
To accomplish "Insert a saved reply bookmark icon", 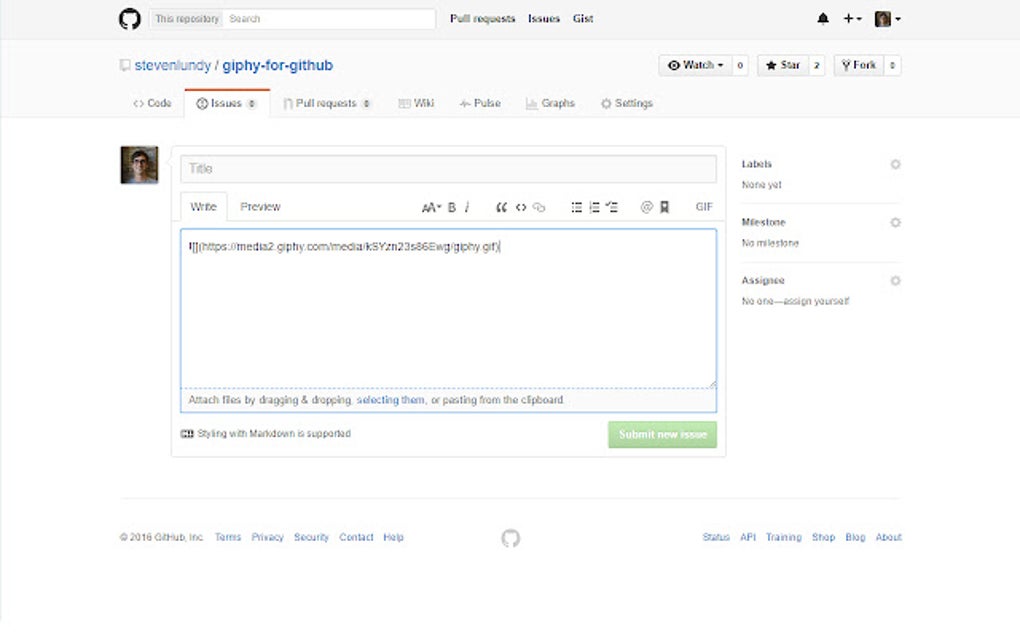I will coord(664,207).
